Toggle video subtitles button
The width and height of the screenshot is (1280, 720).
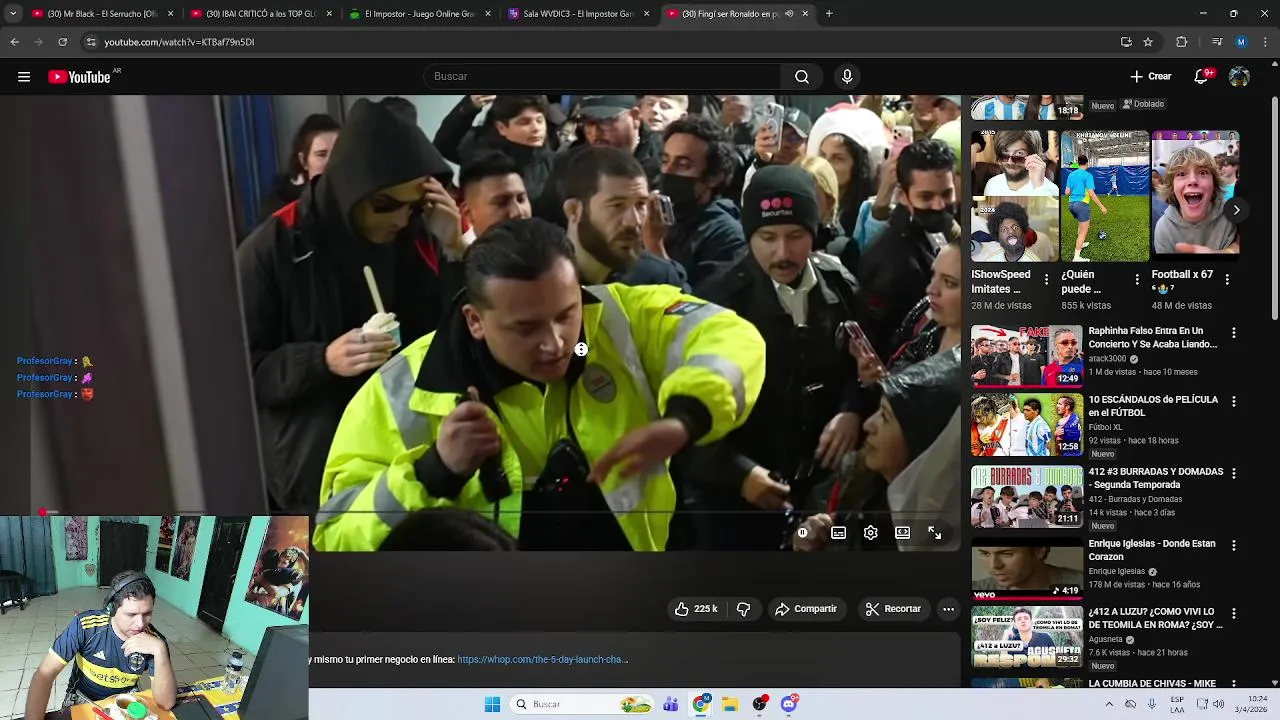click(x=838, y=533)
